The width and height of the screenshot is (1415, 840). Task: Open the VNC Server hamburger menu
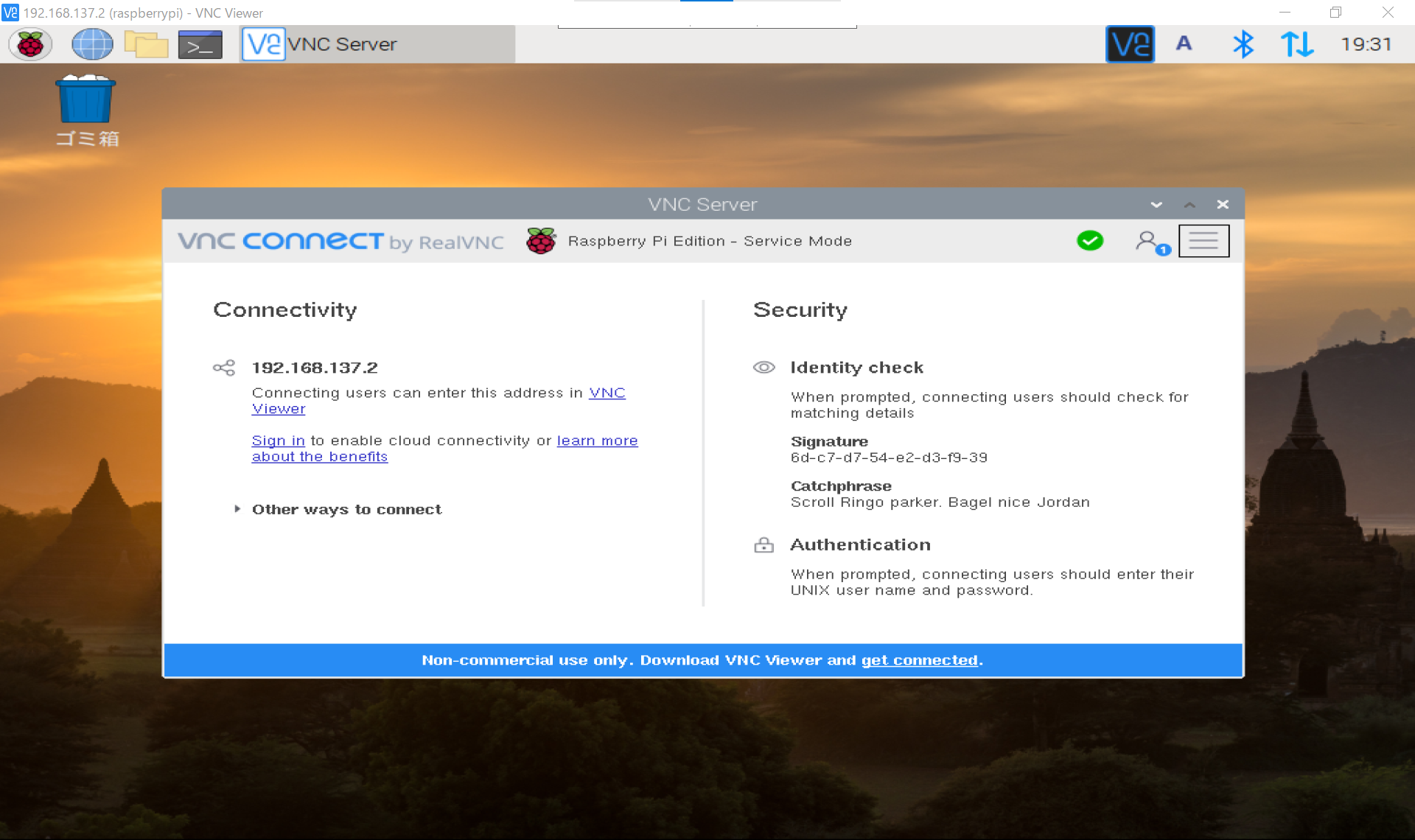[x=1203, y=241]
